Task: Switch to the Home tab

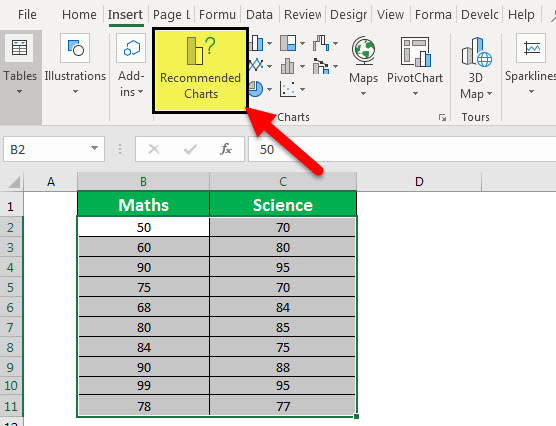Action: pos(79,15)
